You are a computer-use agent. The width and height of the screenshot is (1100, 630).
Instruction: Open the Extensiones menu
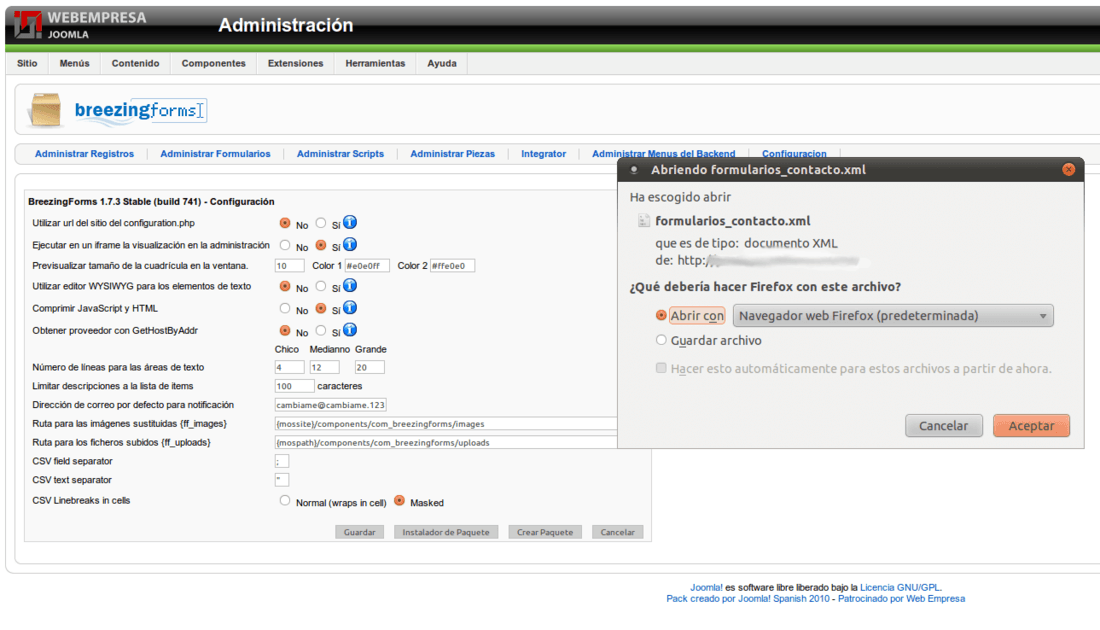coord(295,63)
